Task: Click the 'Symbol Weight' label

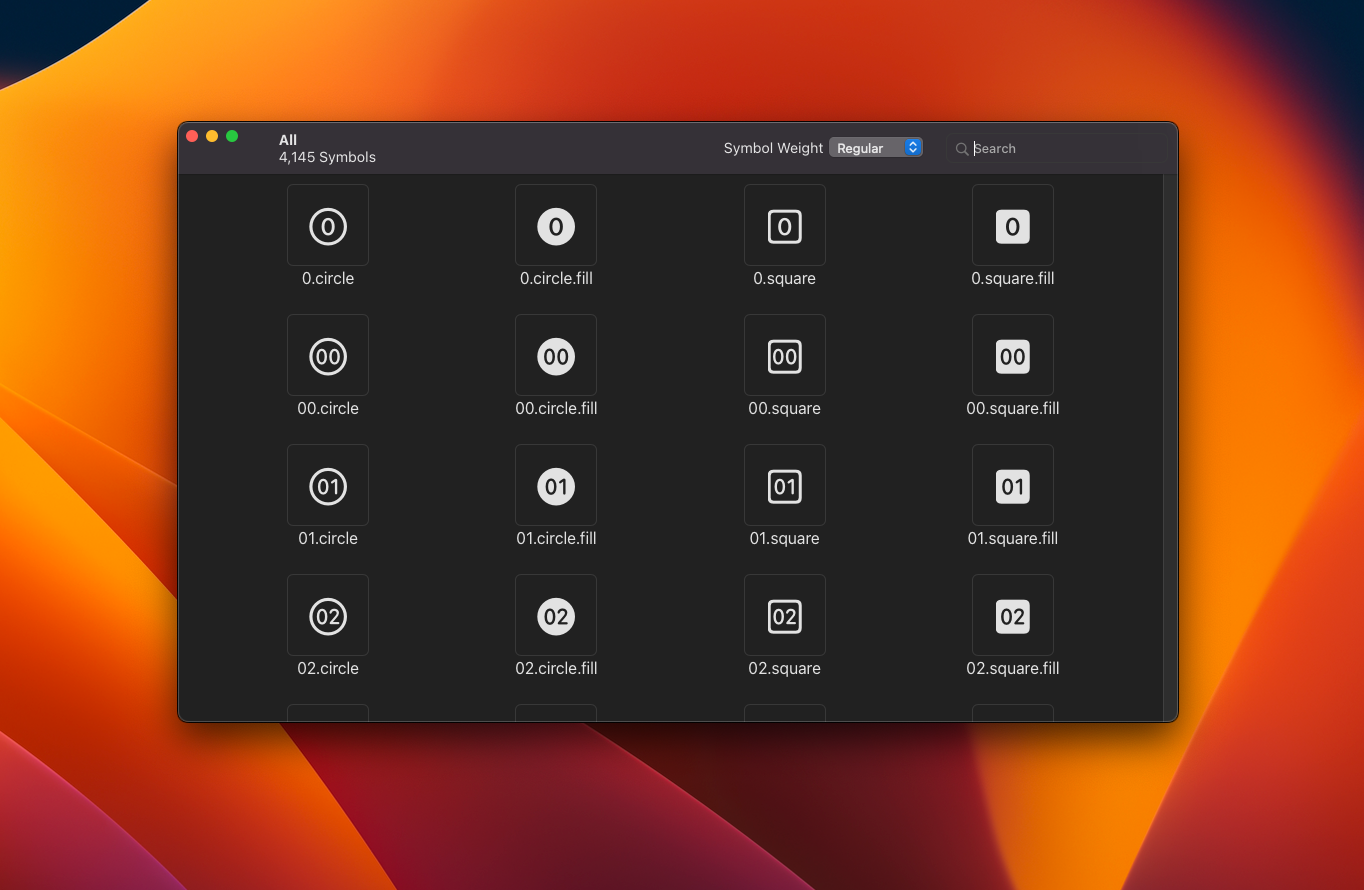Action: 774,148
